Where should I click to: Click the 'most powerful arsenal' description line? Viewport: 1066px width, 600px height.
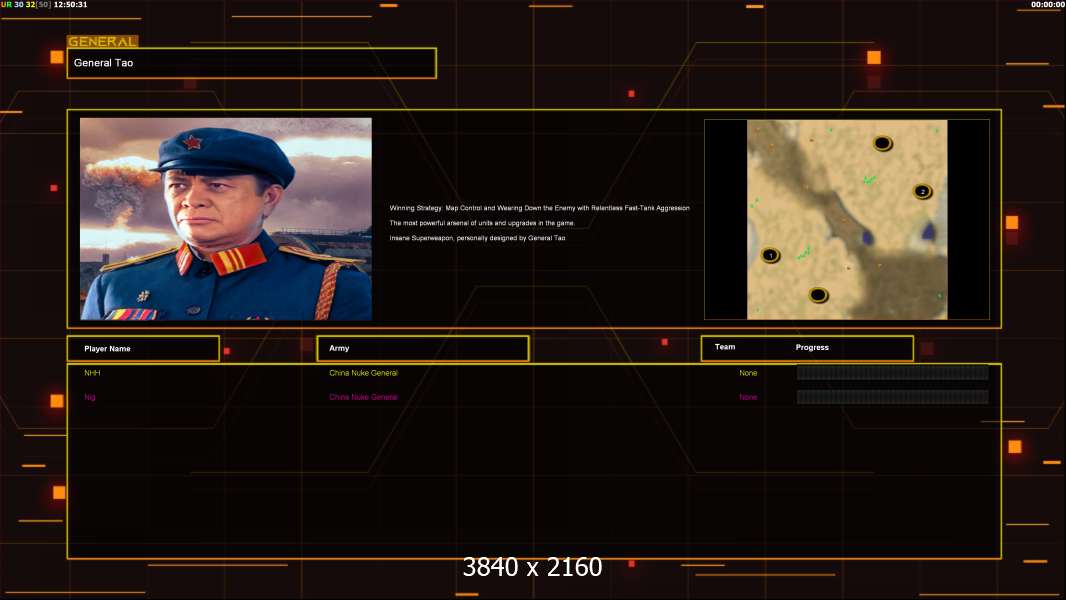pos(482,223)
